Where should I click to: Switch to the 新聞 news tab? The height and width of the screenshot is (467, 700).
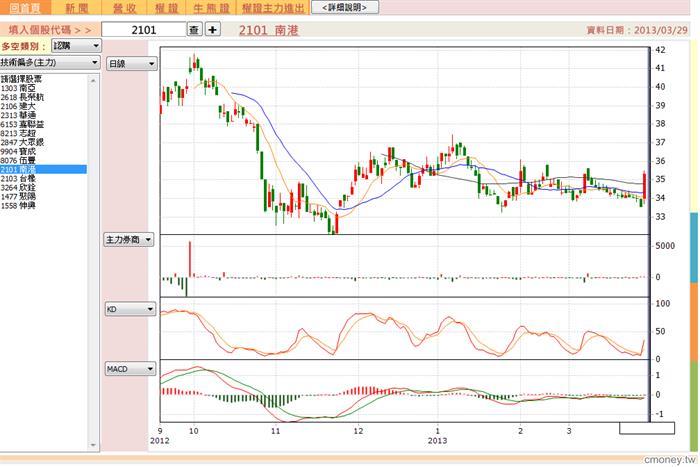(76, 7)
